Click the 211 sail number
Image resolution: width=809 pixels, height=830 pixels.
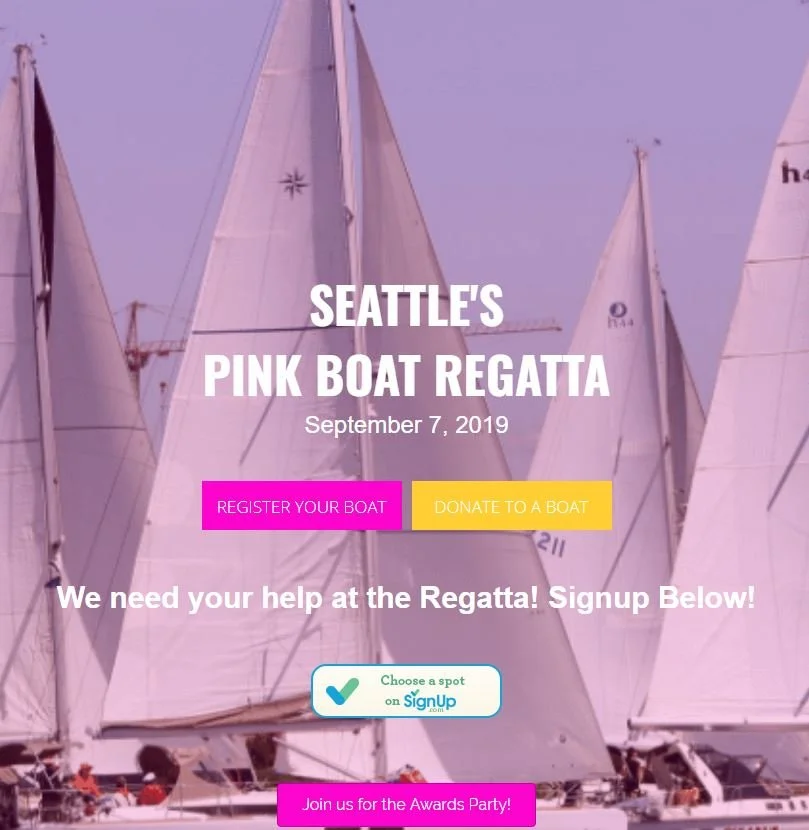(x=551, y=545)
